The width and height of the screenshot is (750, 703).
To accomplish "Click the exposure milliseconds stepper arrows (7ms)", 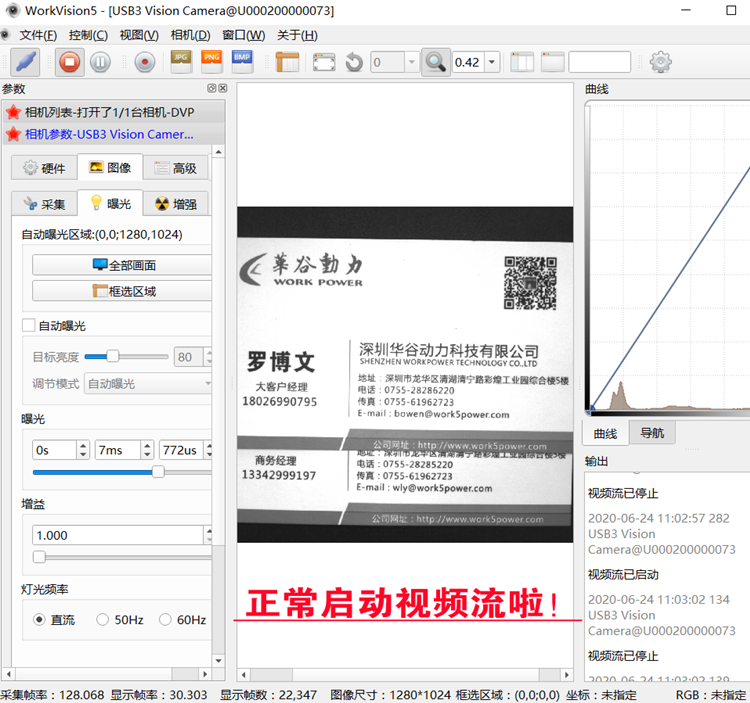I will click(x=147, y=450).
